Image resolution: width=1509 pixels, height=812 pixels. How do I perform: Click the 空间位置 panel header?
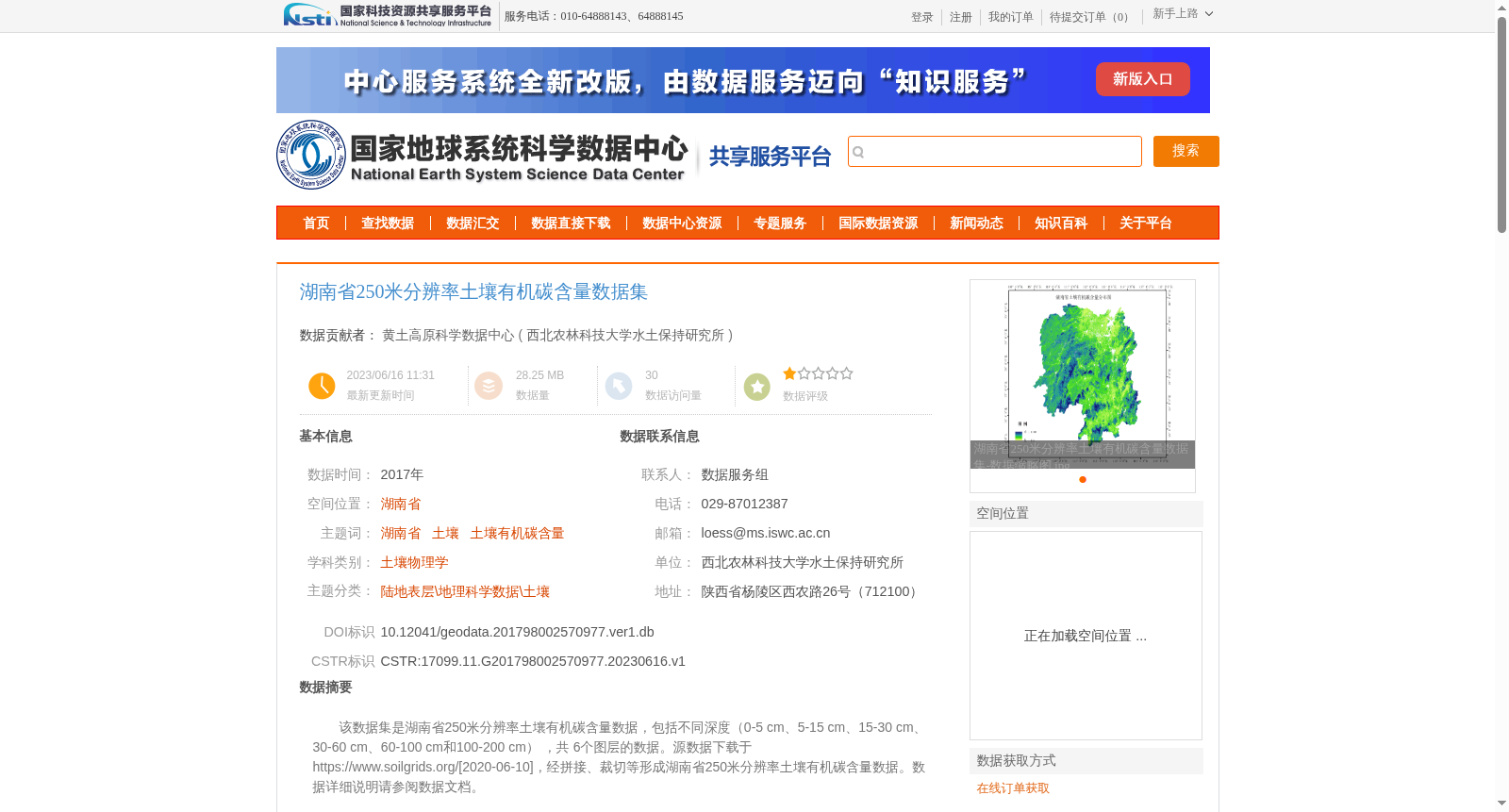(x=1086, y=514)
